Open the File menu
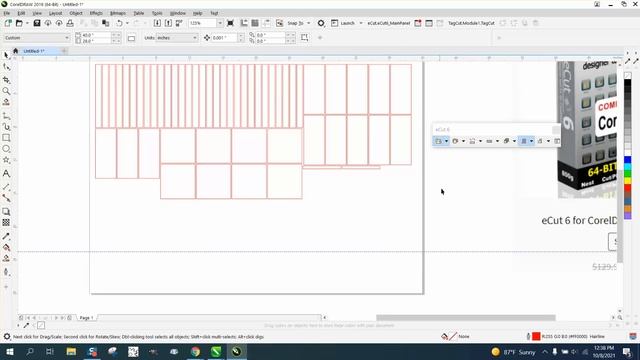 tap(7, 13)
